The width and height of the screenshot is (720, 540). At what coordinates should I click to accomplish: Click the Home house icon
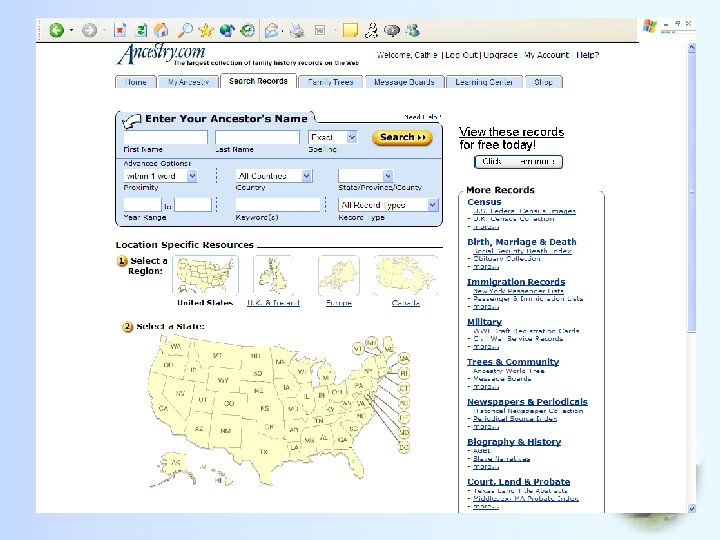pos(161,31)
